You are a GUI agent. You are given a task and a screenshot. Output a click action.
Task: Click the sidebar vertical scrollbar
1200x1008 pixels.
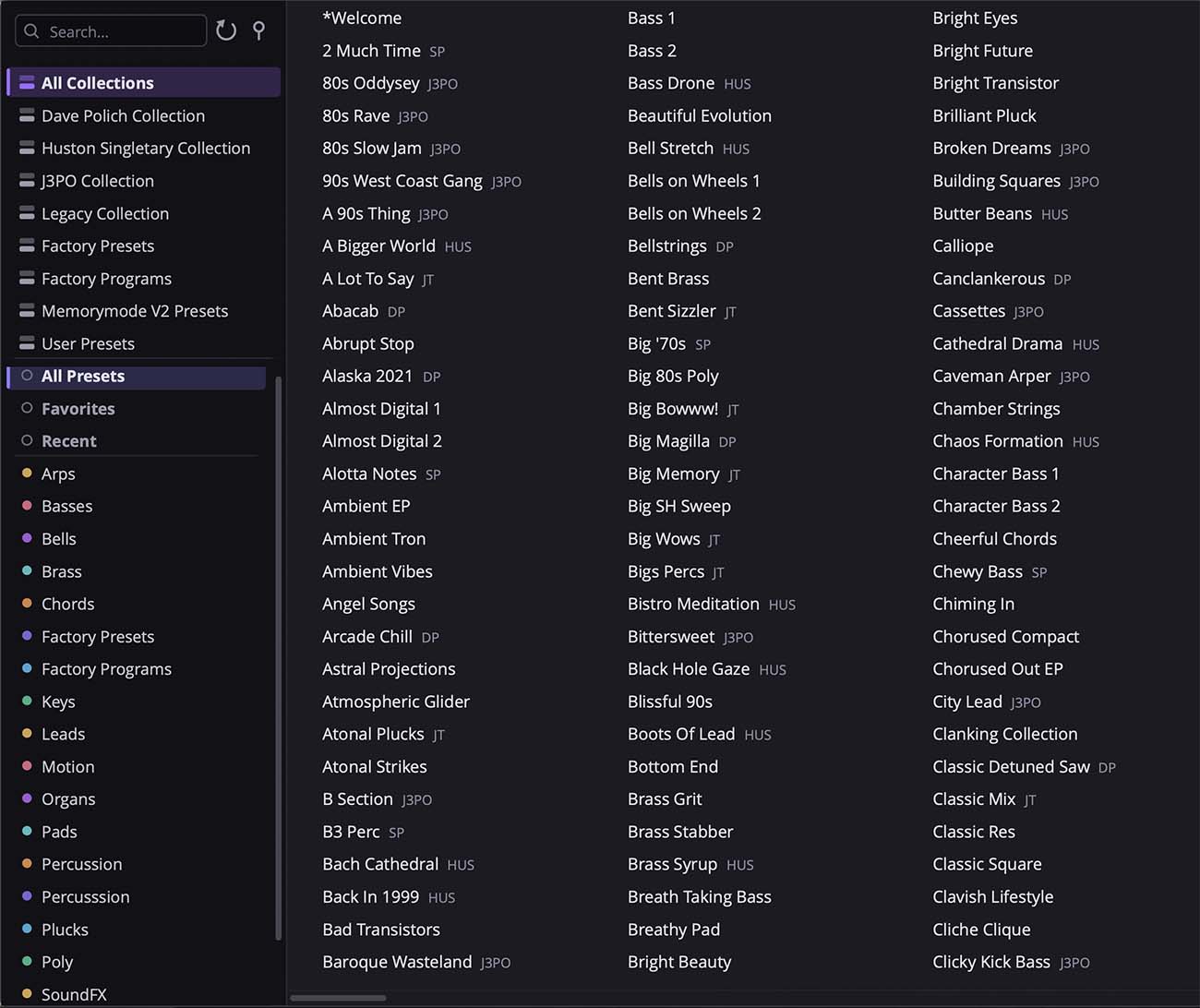pos(278,658)
